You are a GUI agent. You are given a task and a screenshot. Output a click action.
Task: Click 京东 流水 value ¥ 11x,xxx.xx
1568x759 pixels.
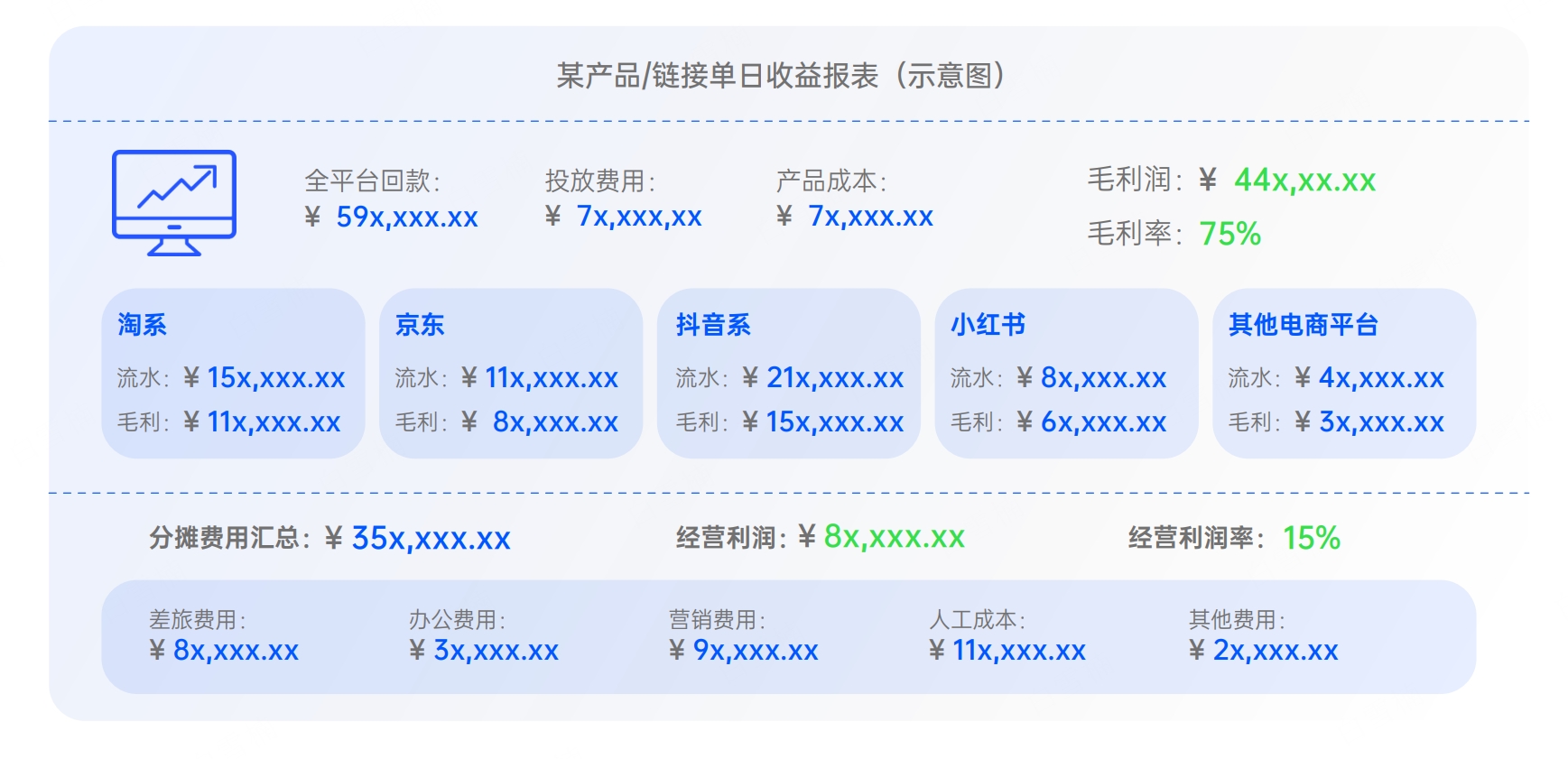[x=539, y=378]
